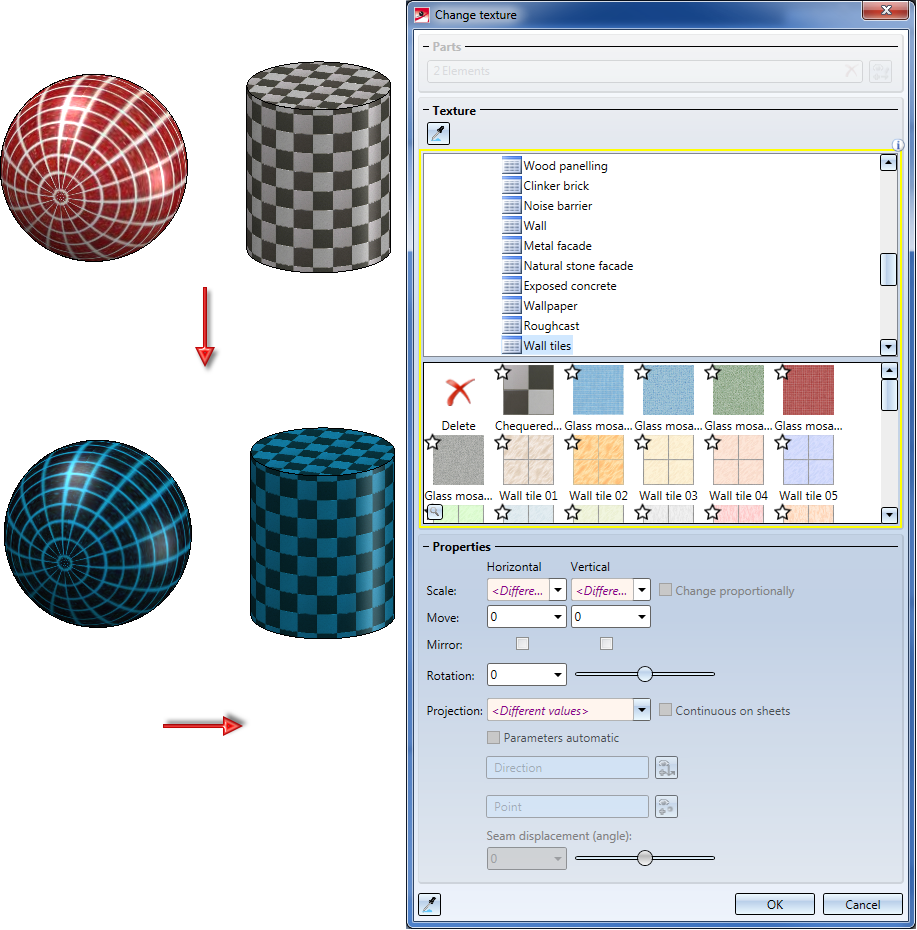The height and width of the screenshot is (930, 917).
Task: Open Rotation value dropdown
Action: (558, 675)
